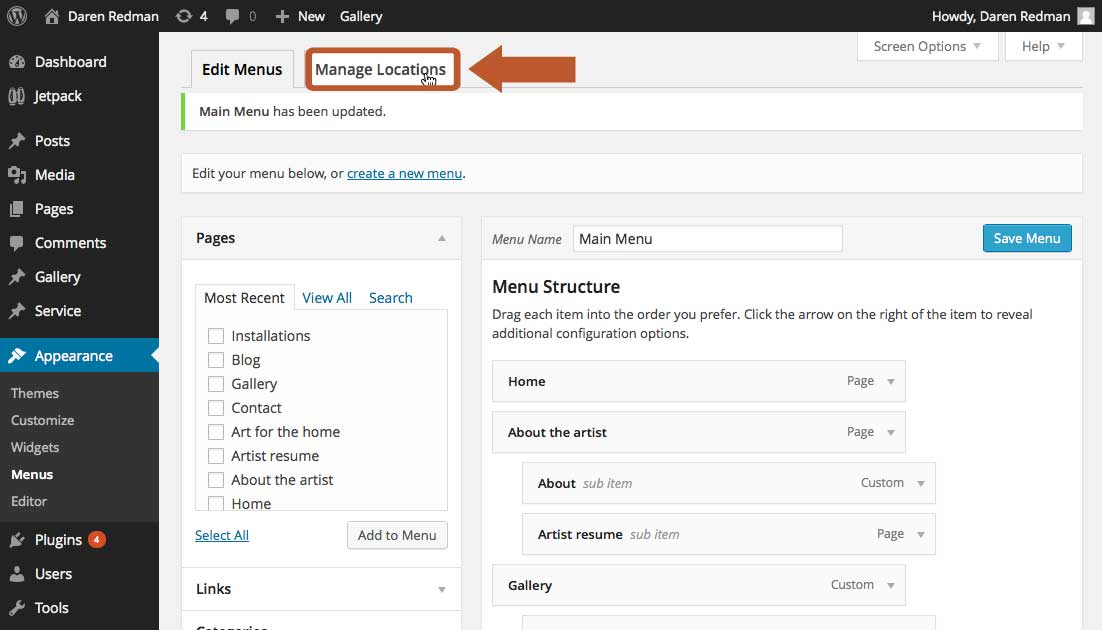Click the Users person icon

[17, 574]
